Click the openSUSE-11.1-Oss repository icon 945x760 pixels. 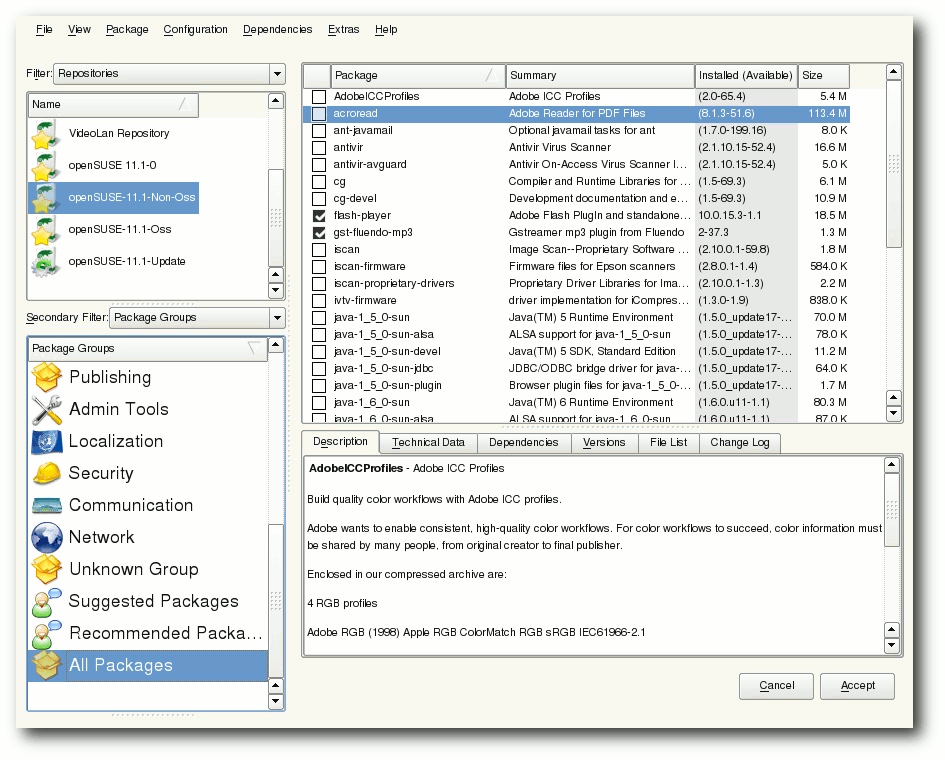(x=46, y=230)
